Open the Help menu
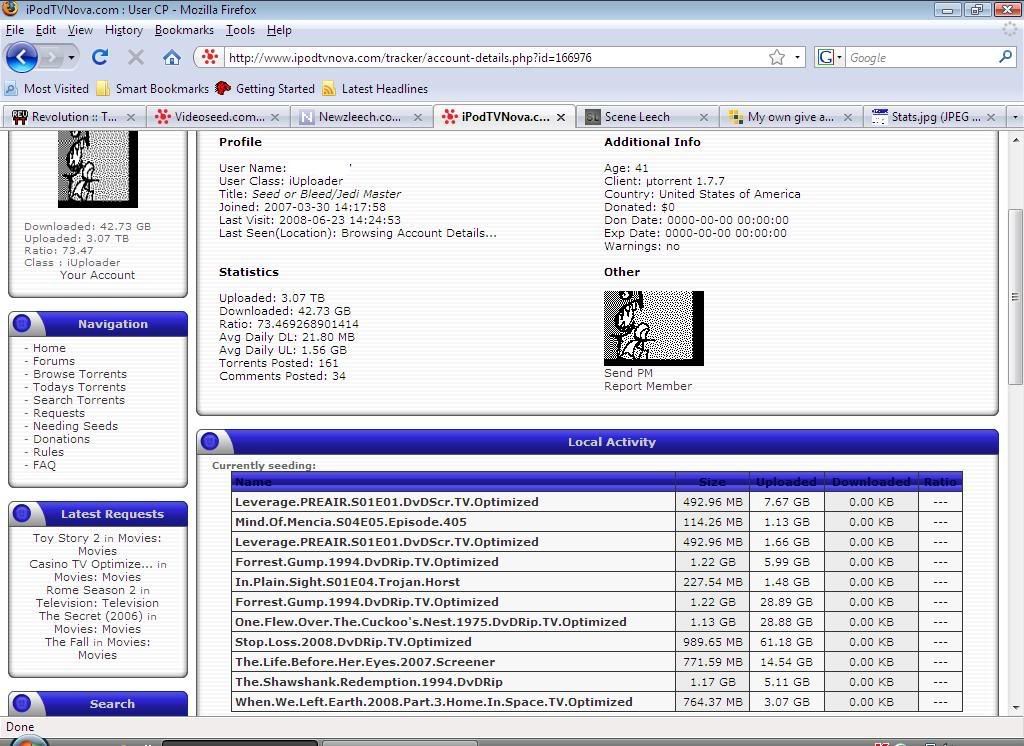The height and width of the screenshot is (746, 1024). coord(279,30)
